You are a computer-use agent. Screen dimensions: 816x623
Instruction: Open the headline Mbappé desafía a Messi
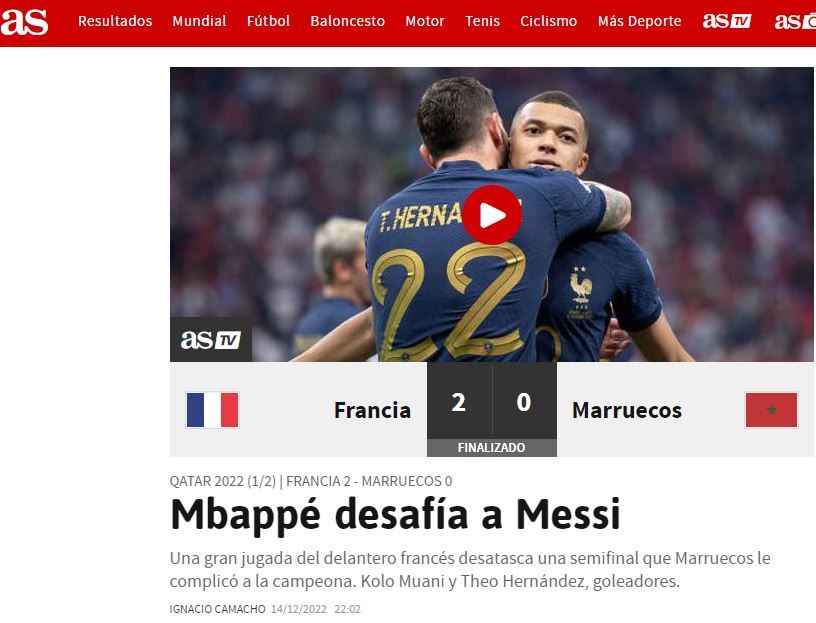[x=396, y=514]
